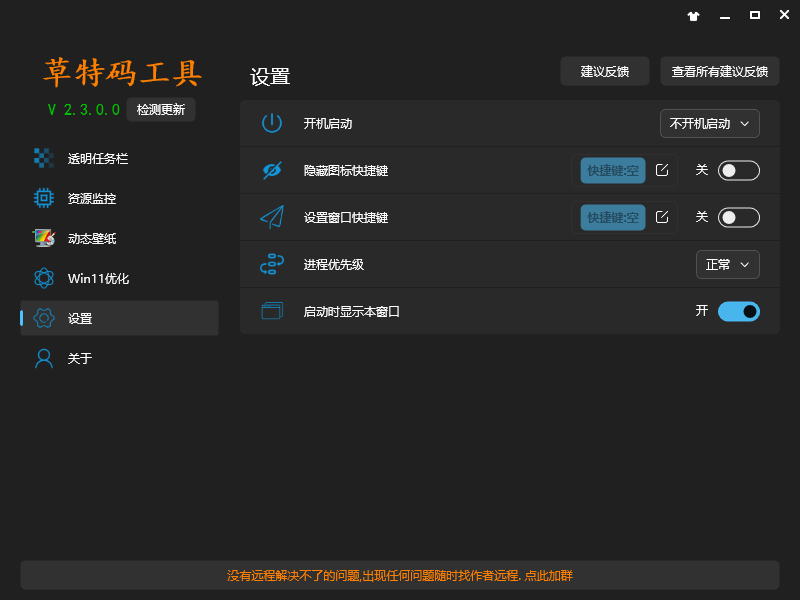Open the 透明任务栏 page
Screen dimensions: 800x600
(119, 158)
